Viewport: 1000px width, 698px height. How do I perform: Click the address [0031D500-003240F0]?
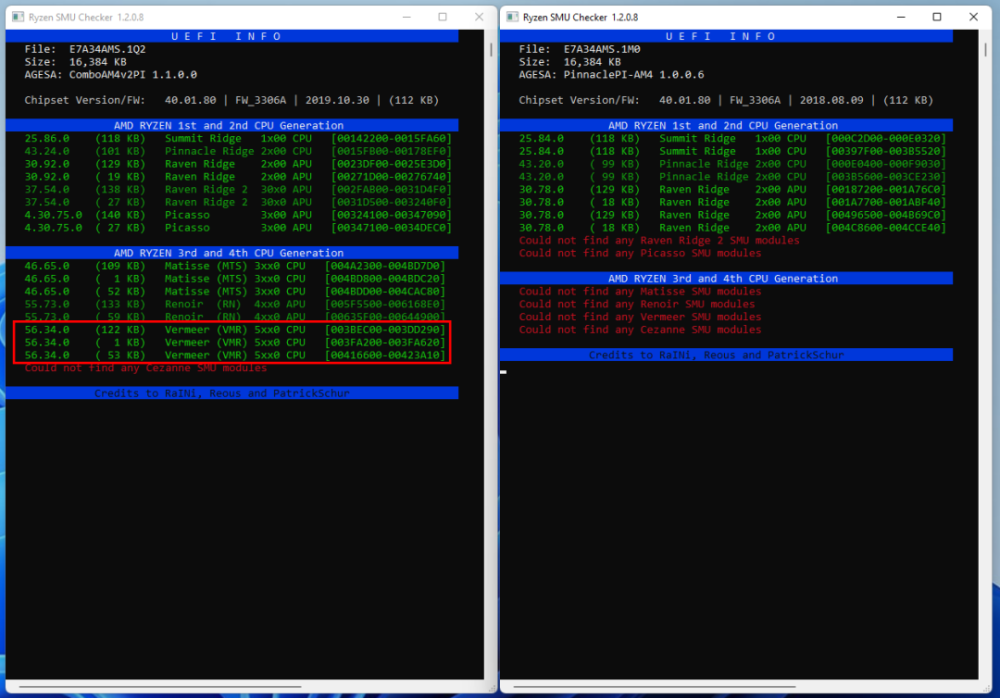tap(391, 202)
